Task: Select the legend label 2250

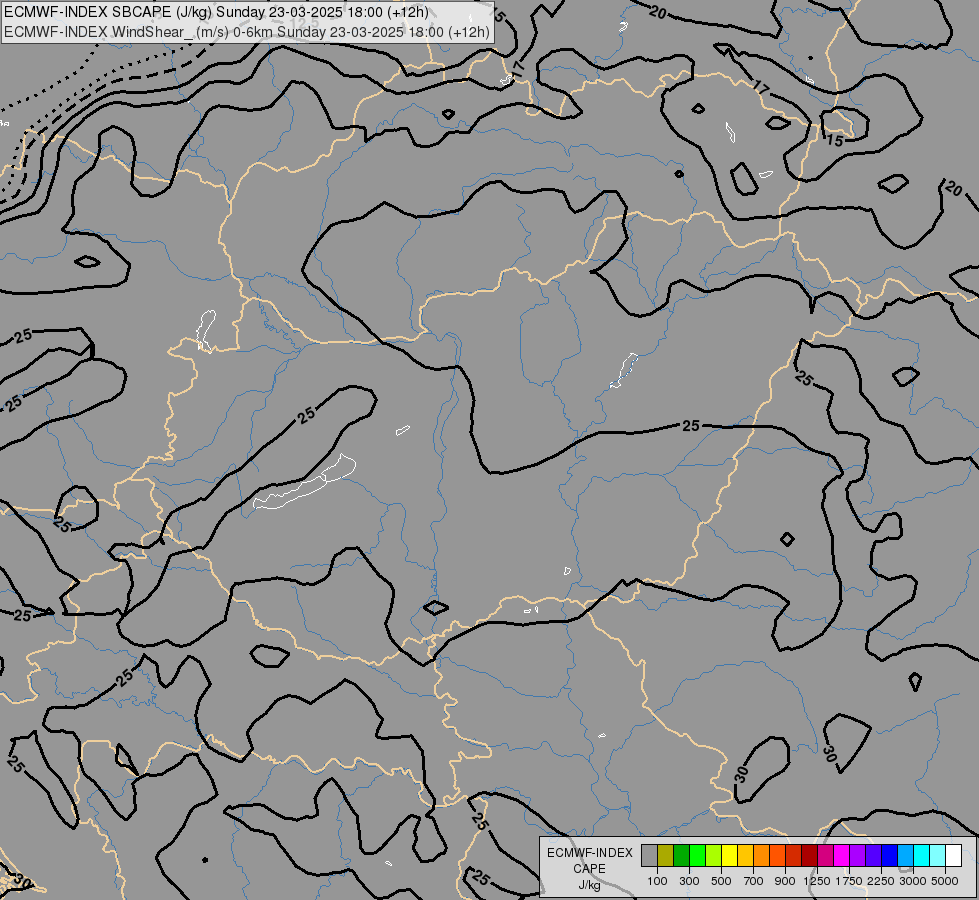Action: click(881, 881)
